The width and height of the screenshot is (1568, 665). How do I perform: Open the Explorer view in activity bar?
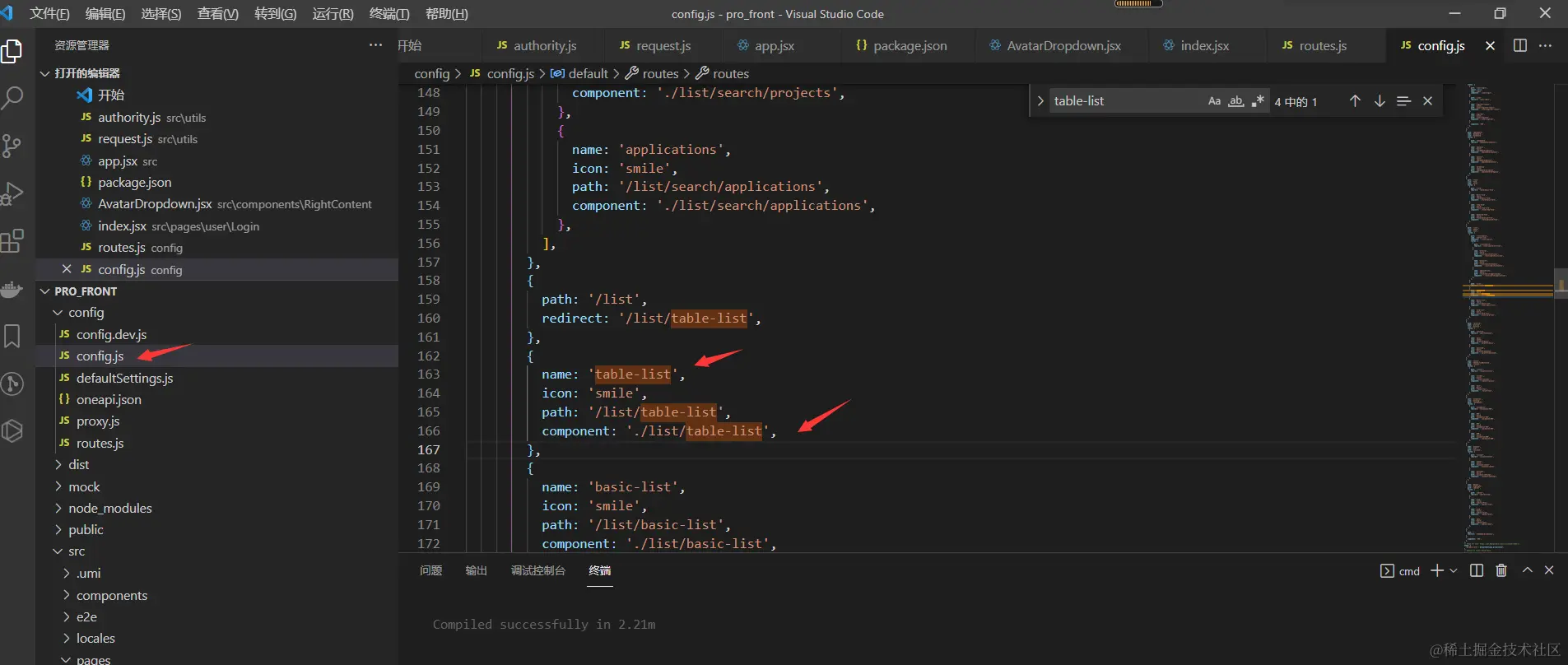pos(12,51)
